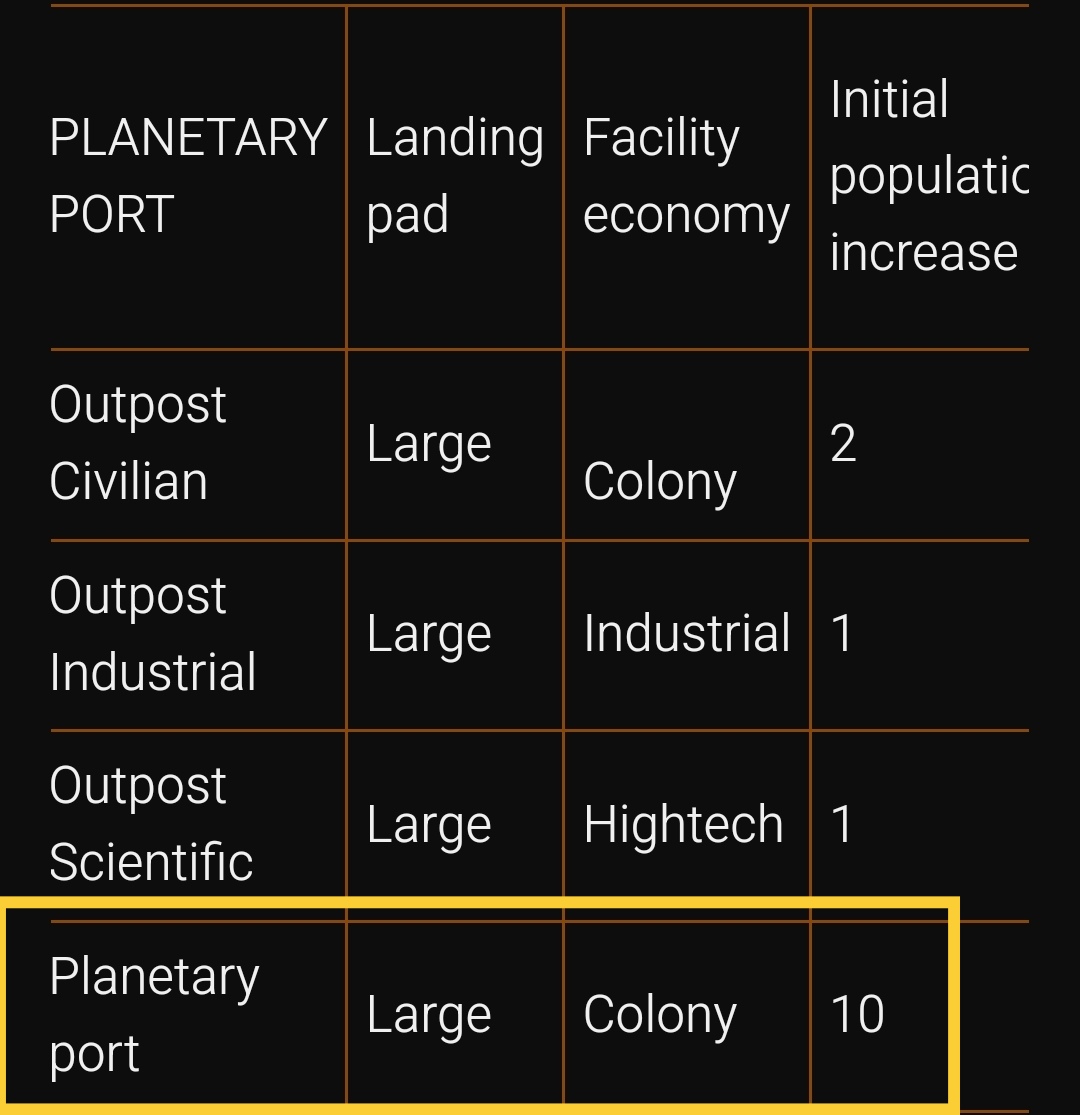Click Large in Outpost Industrial row

click(429, 636)
